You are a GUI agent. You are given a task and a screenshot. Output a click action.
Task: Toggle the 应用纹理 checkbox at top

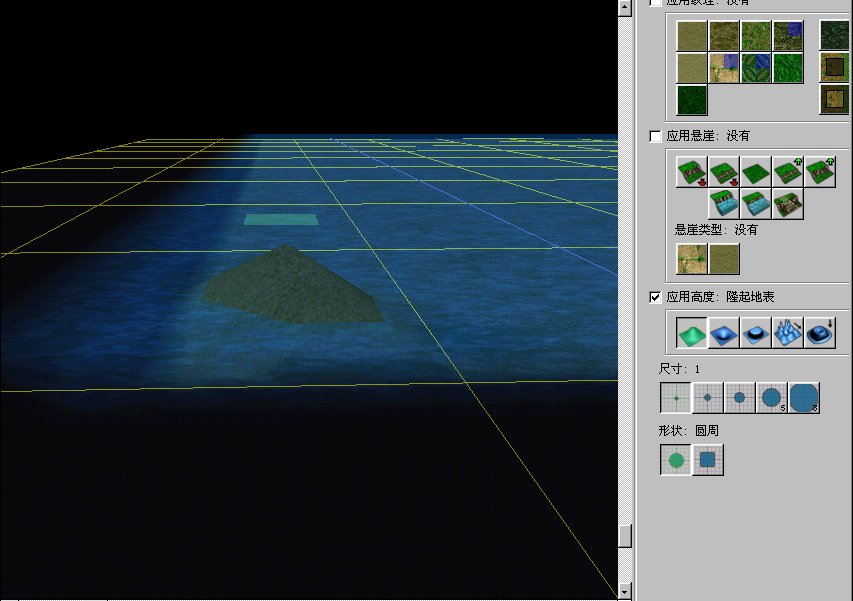655,3
